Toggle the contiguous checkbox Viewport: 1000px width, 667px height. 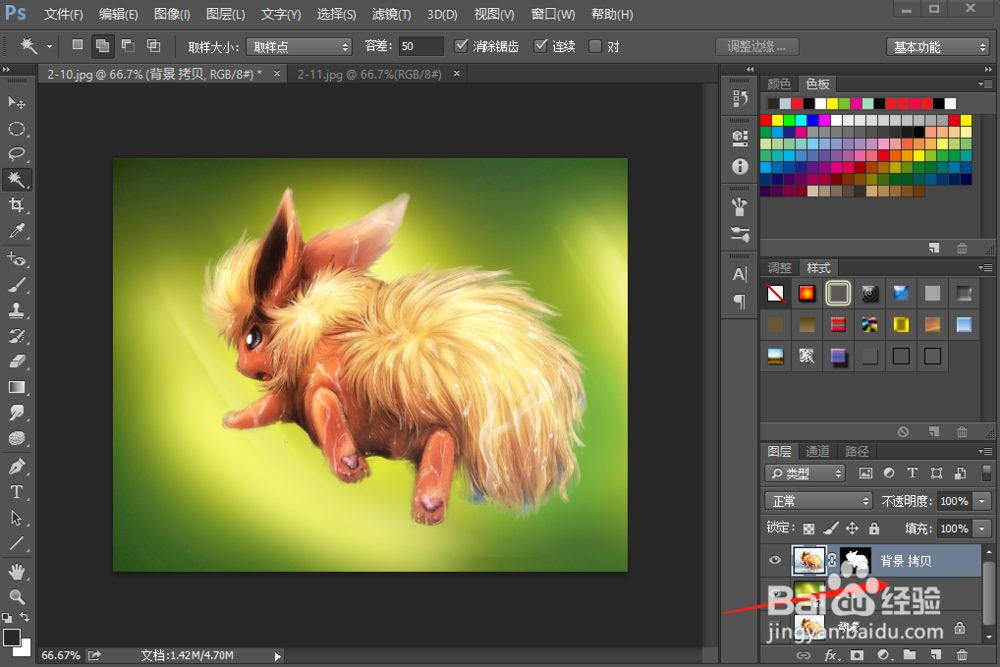pyautogui.click(x=541, y=46)
